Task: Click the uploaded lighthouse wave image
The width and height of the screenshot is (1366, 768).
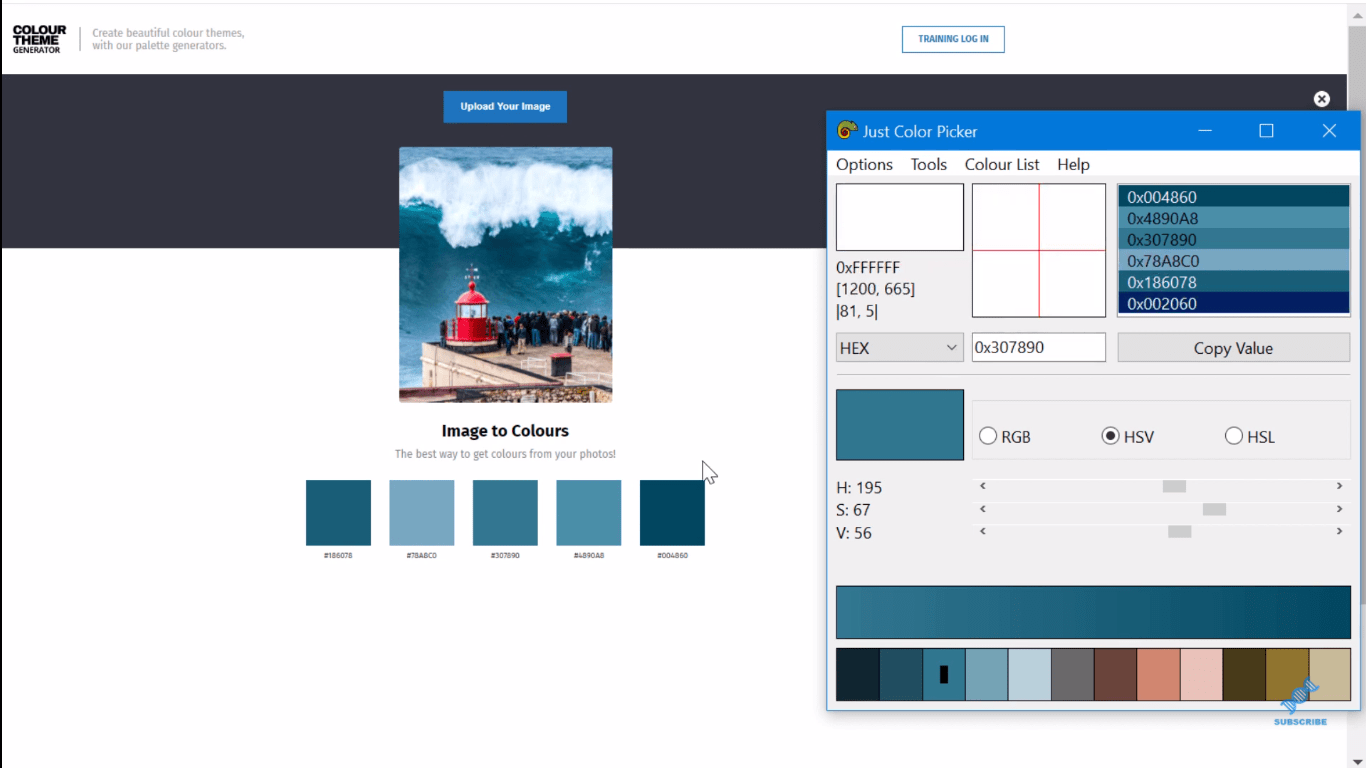Action: pyautogui.click(x=505, y=275)
